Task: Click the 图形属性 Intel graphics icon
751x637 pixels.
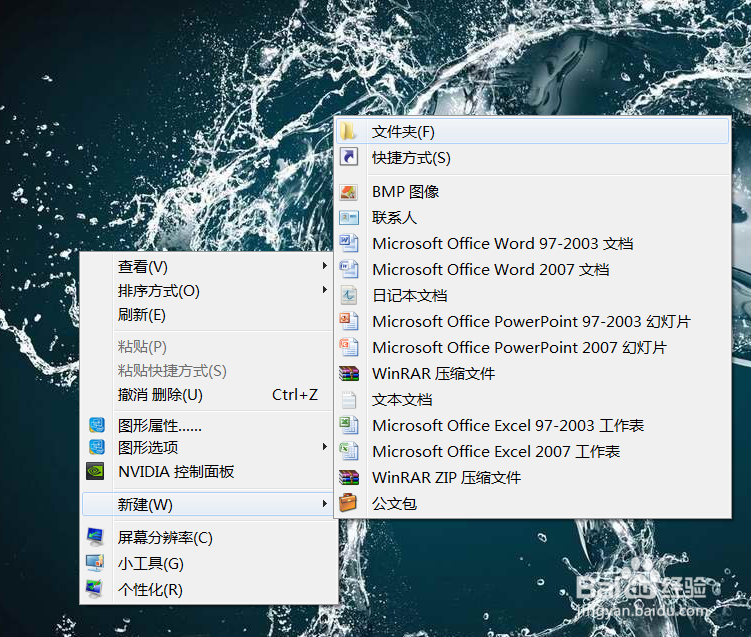Action: tap(97, 425)
